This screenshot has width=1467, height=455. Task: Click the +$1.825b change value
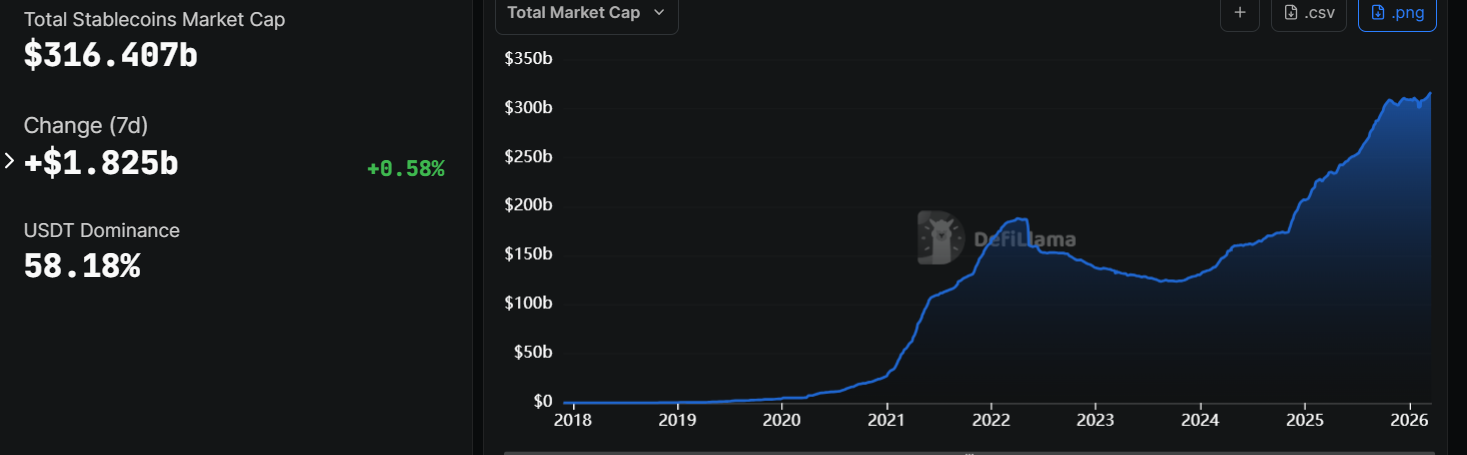point(101,163)
